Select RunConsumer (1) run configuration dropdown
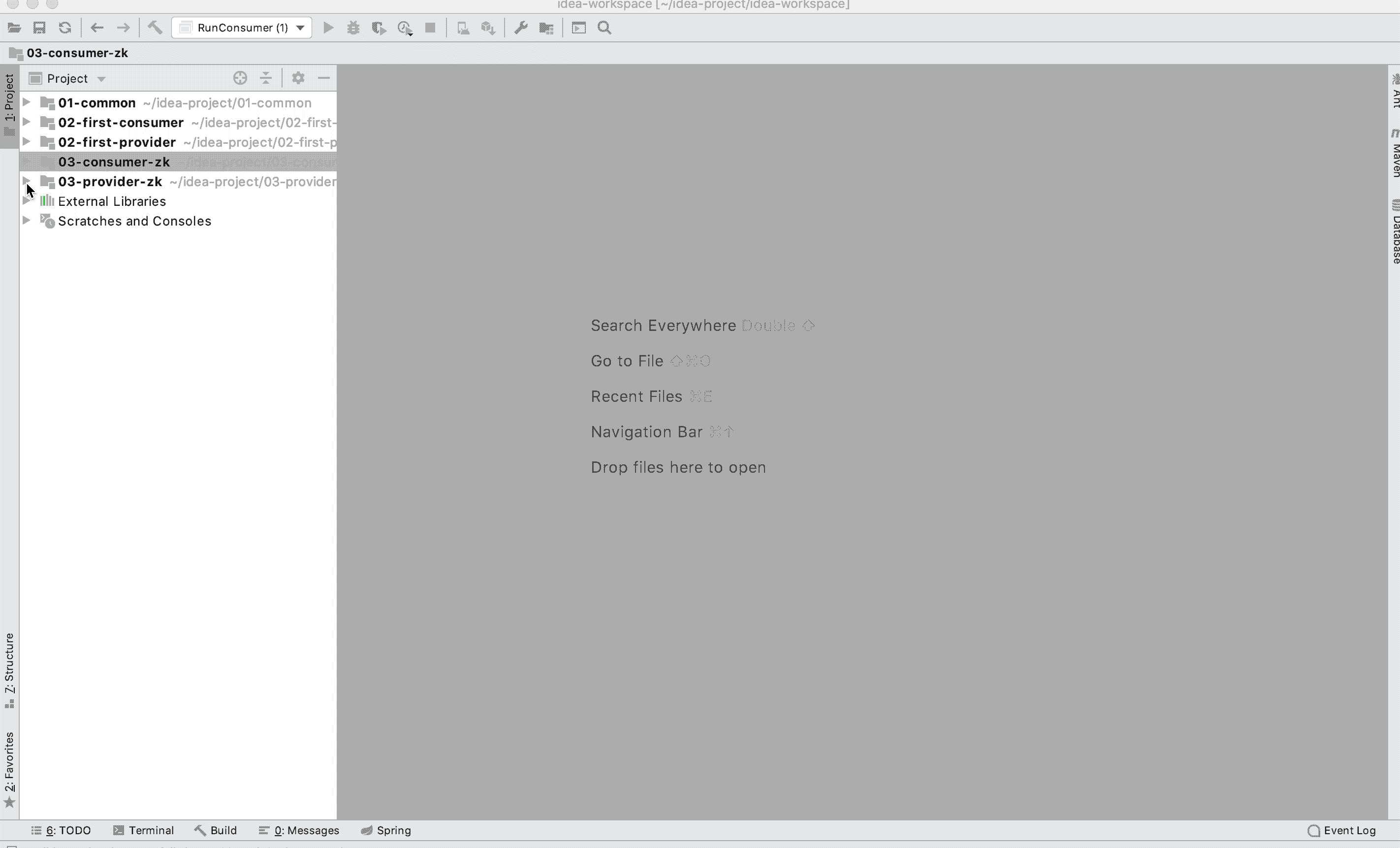1400x848 pixels. click(x=244, y=27)
